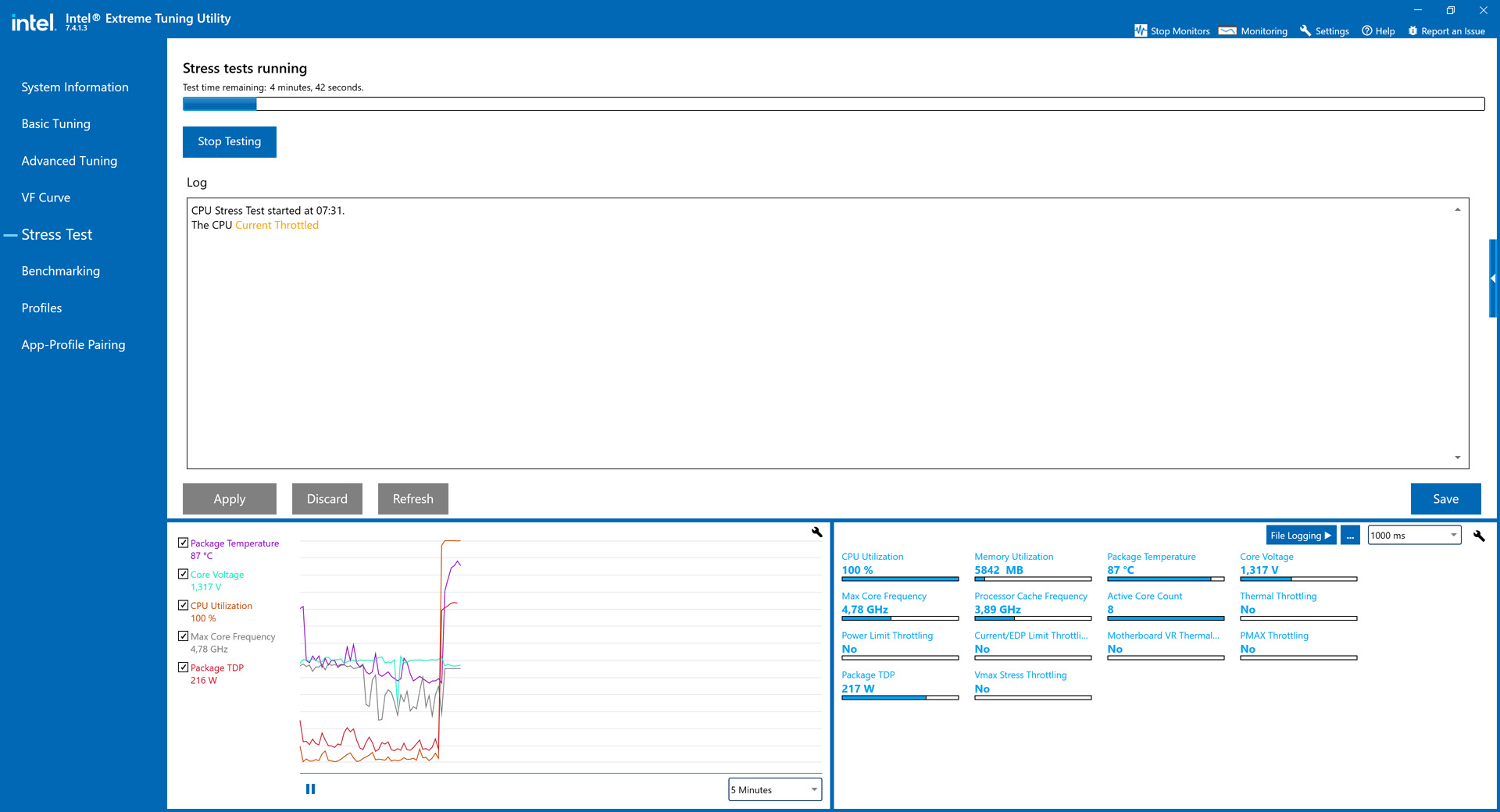Uncheck CPU Utilization graph checkbox
This screenshot has height=812, width=1500.
coord(183,605)
